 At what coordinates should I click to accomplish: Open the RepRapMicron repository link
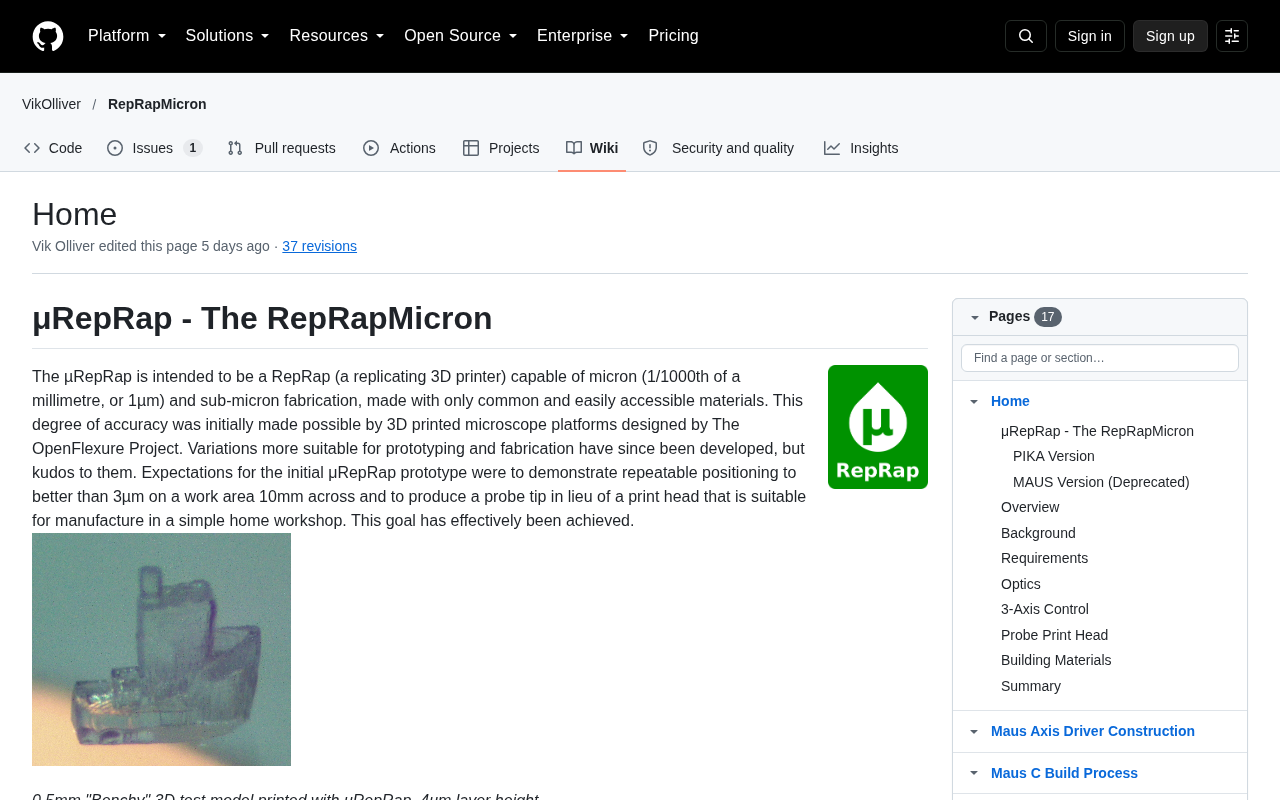157,104
